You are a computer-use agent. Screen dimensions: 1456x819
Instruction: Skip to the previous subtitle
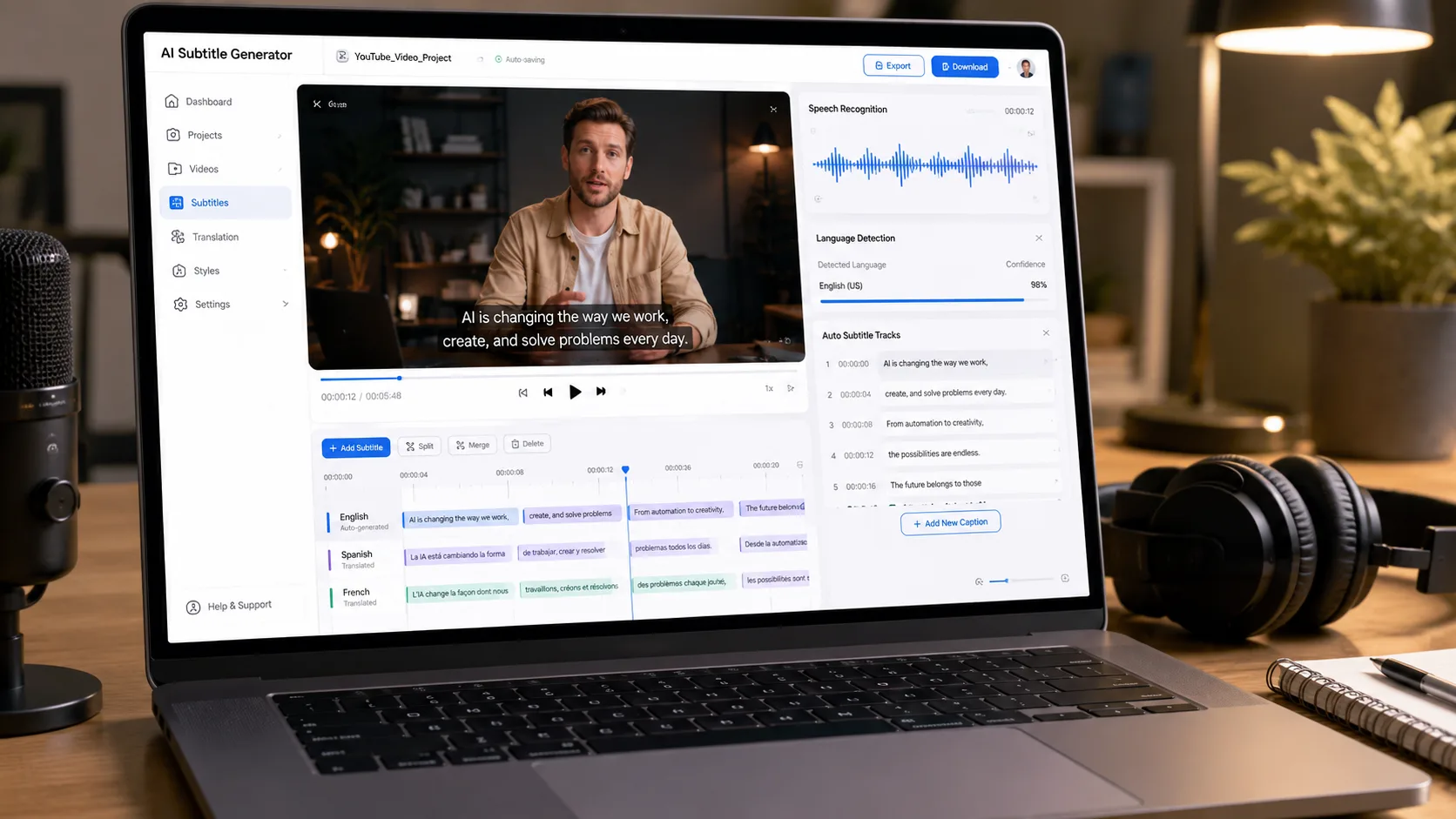548,393
